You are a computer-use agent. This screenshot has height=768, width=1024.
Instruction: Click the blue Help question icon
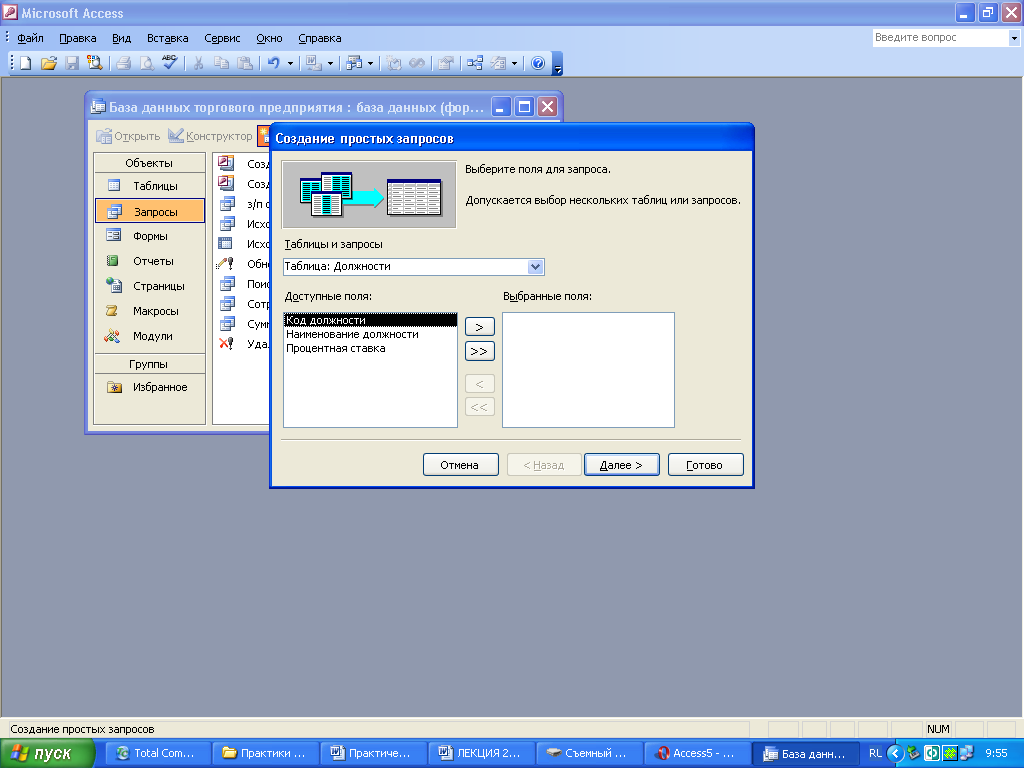coord(538,63)
